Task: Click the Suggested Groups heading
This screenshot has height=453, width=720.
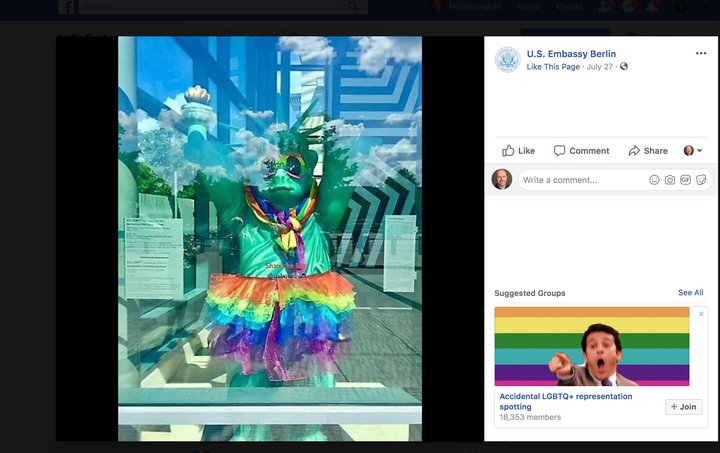Action: [x=530, y=293]
